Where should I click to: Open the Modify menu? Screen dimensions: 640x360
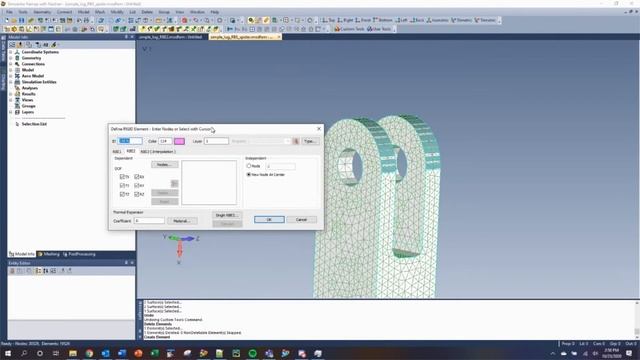[117, 12]
